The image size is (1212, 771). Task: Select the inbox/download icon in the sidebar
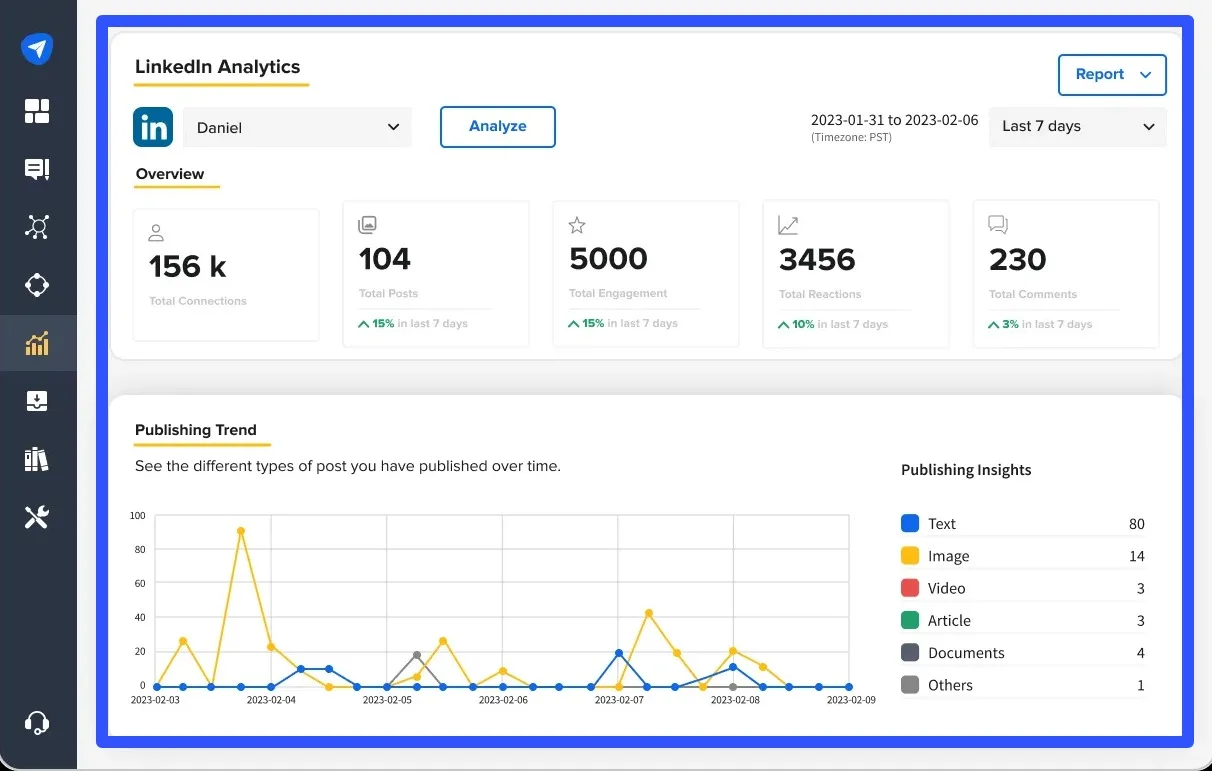pos(37,400)
